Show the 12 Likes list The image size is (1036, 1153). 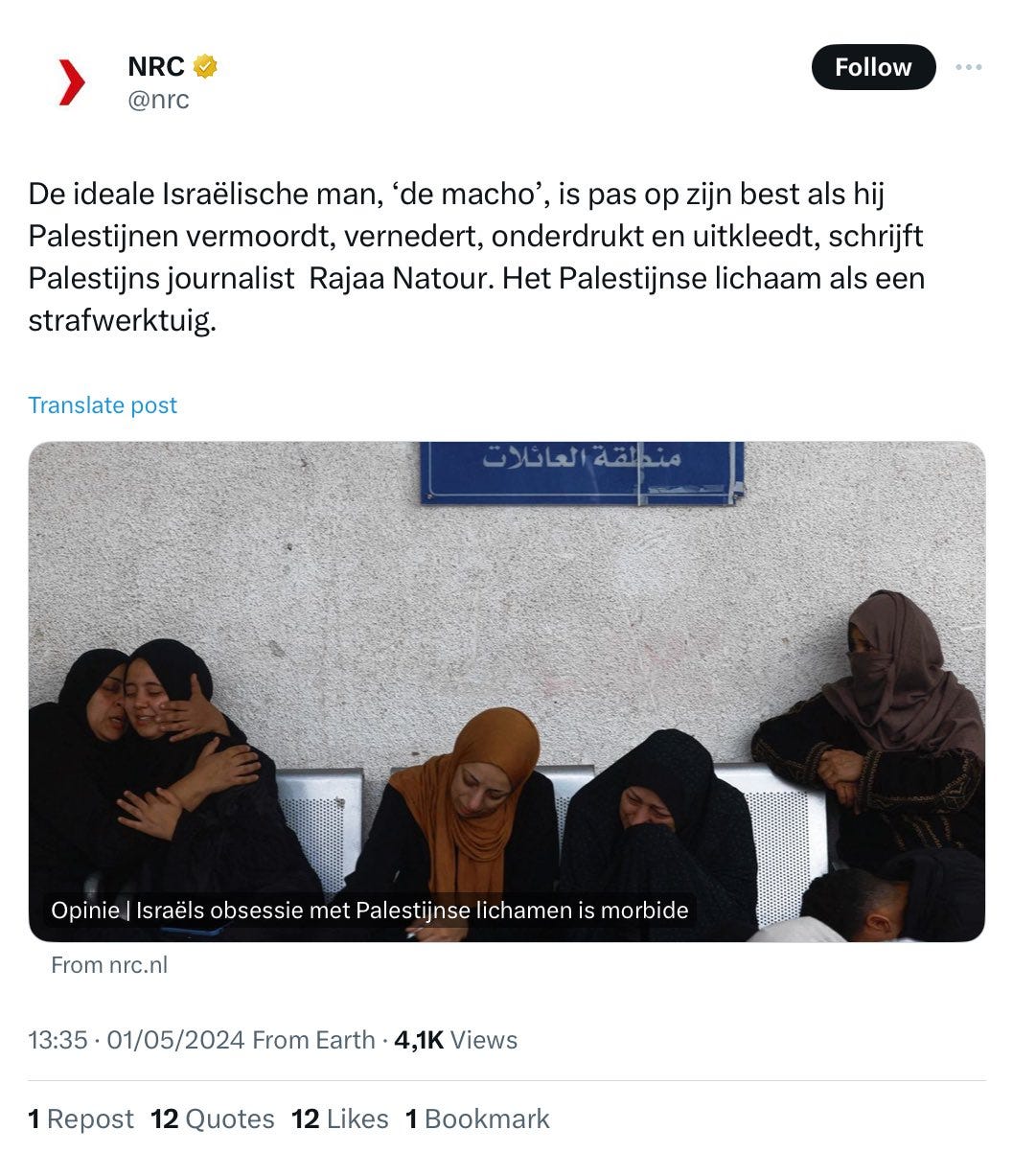tap(340, 1119)
